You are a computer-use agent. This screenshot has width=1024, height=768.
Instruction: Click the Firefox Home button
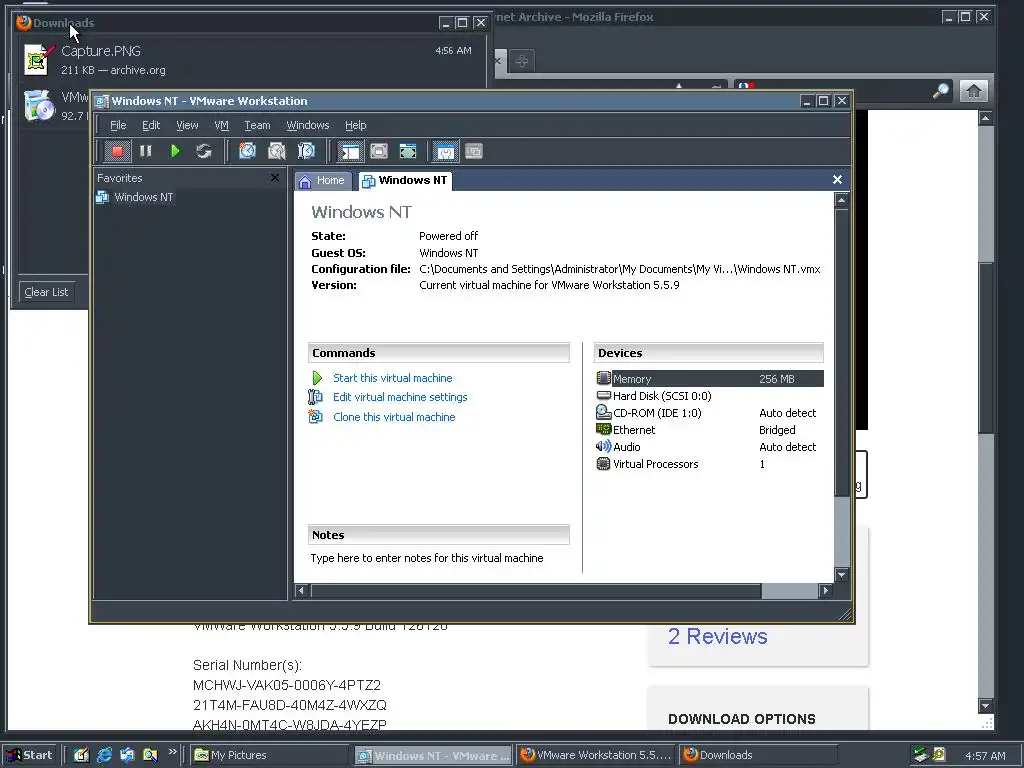pos(974,91)
